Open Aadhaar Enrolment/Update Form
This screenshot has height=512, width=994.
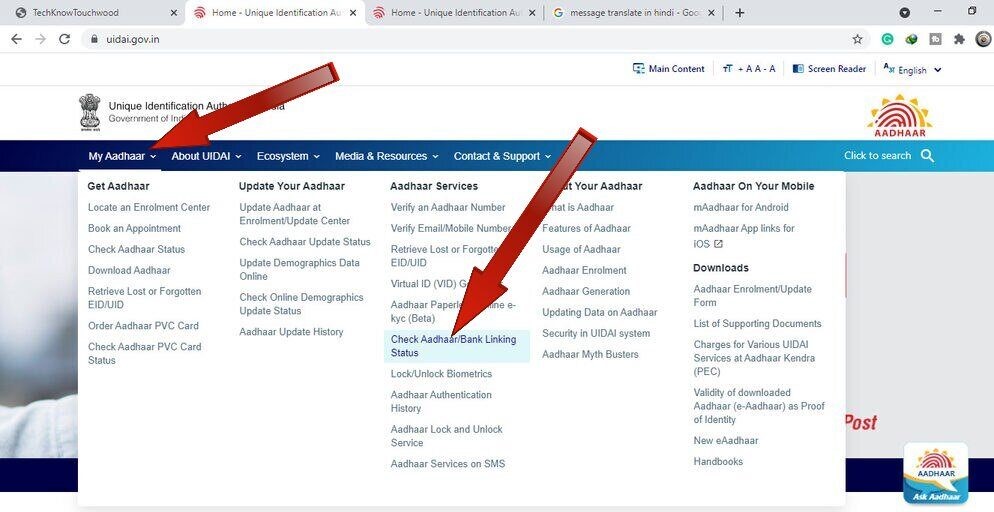click(x=752, y=296)
